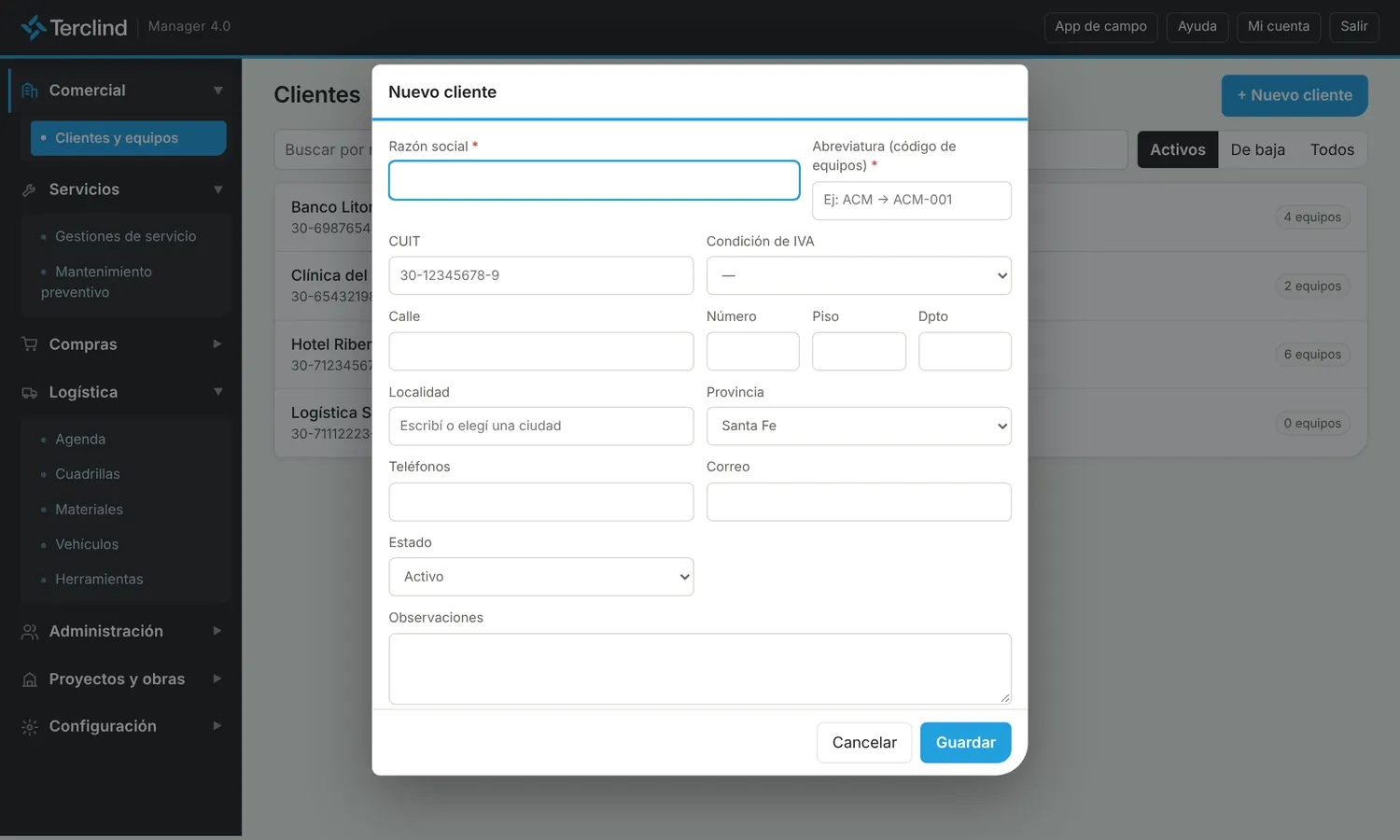Click the + Nuevo cliente button
Viewport: 1400px width, 840px height.
pos(1295,95)
